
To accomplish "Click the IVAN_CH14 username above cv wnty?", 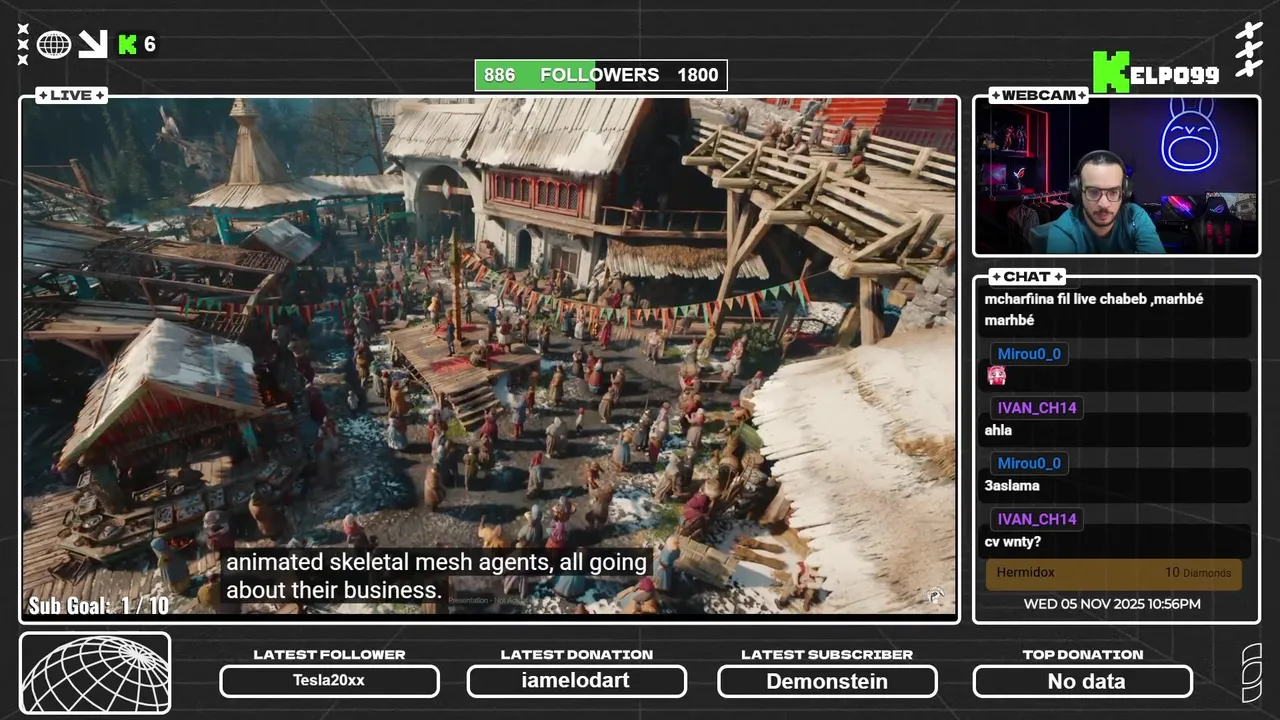I will (1037, 519).
